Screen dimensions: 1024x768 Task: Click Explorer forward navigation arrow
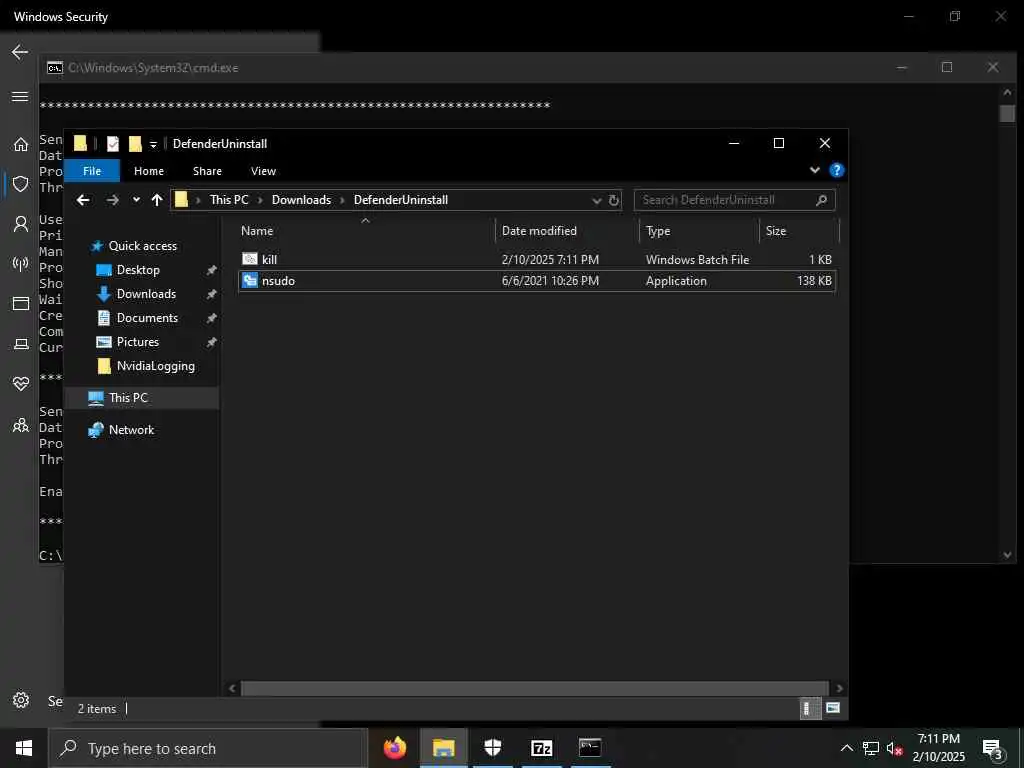(x=113, y=200)
